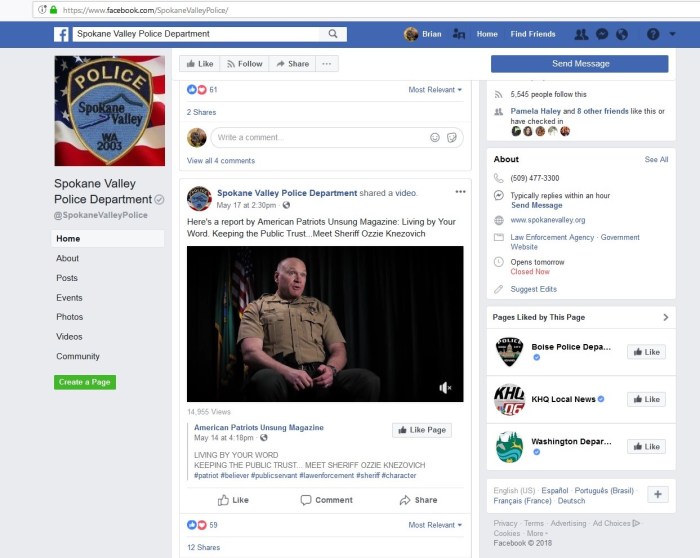
Task: Open the emoji picker in comment box
Action: point(435,137)
